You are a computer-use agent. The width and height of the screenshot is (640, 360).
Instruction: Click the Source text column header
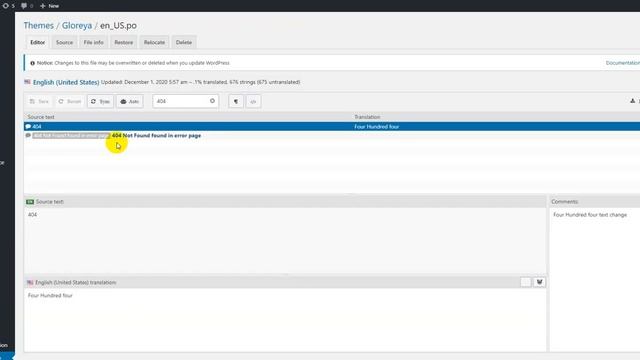(x=41, y=117)
